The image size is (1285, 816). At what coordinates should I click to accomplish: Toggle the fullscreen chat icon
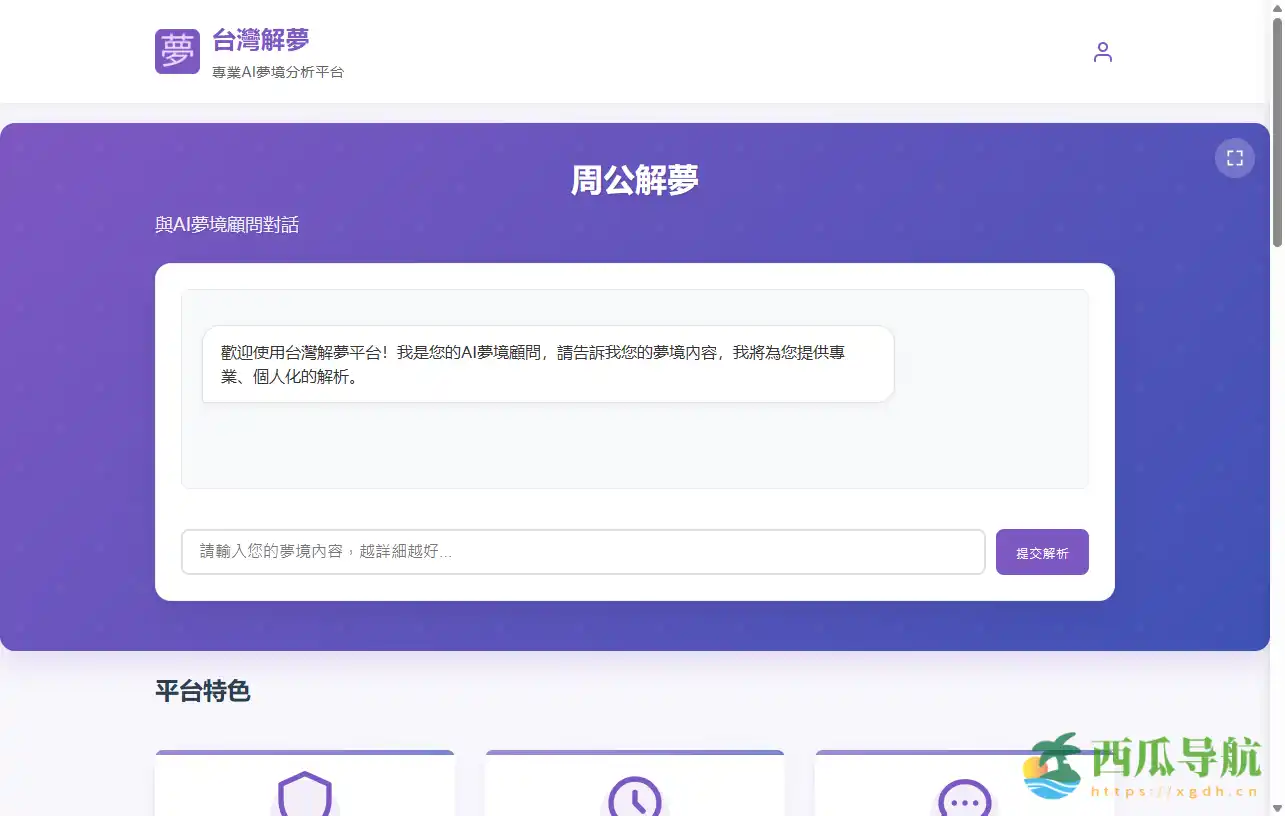point(1234,158)
